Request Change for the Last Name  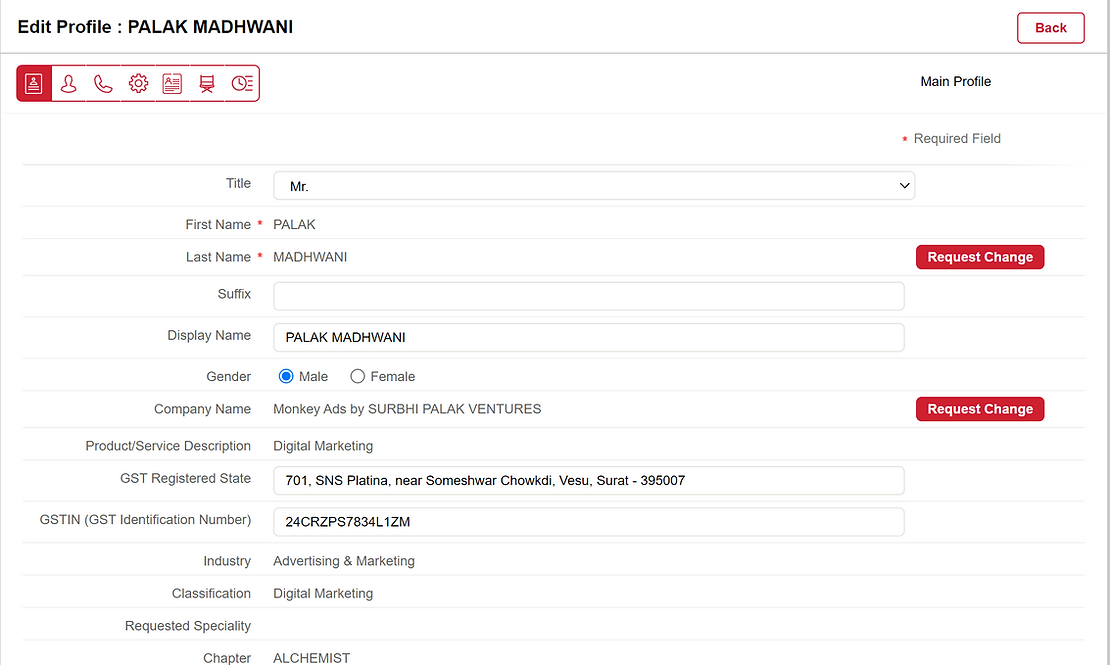click(x=979, y=257)
